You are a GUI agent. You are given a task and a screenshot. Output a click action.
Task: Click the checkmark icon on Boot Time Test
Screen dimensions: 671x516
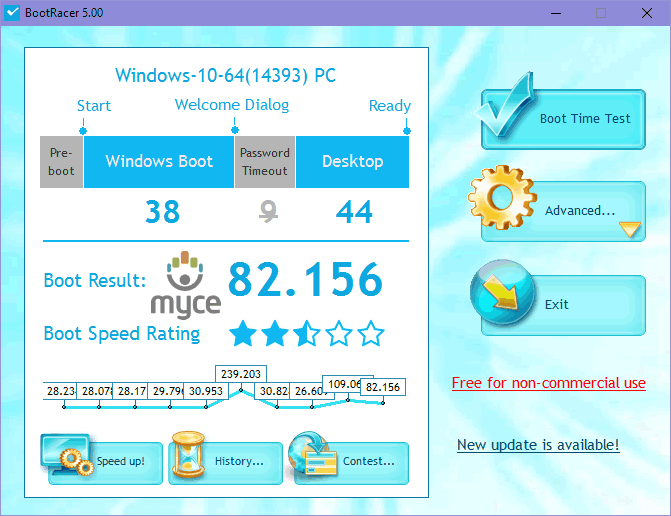[x=505, y=105]
